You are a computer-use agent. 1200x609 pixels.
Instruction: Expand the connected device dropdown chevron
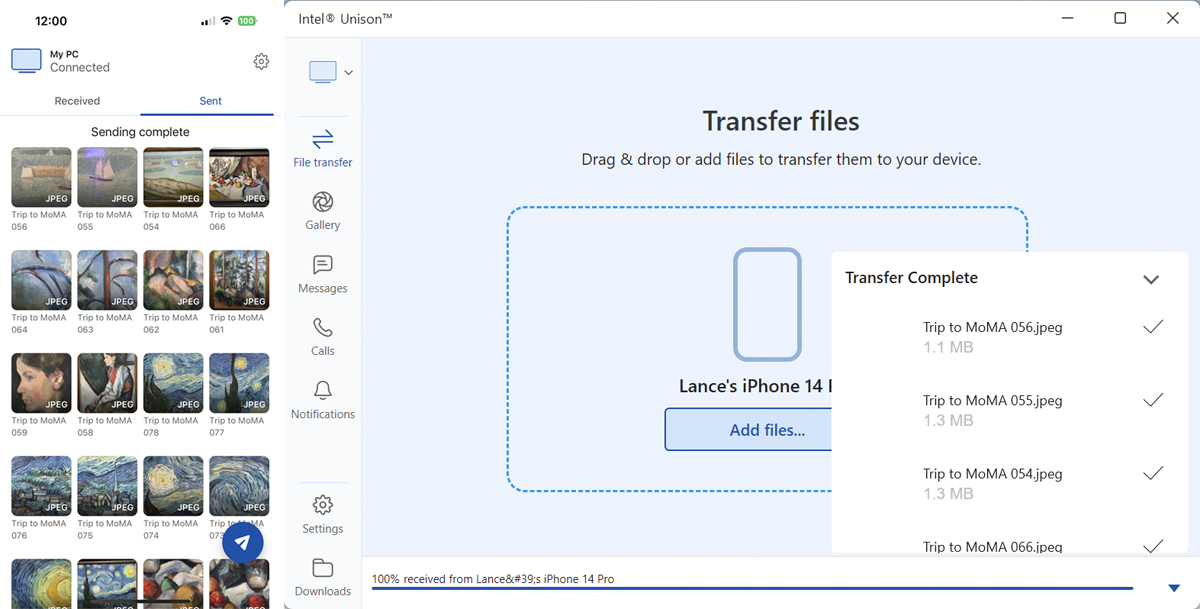click(x=348, y=72)
